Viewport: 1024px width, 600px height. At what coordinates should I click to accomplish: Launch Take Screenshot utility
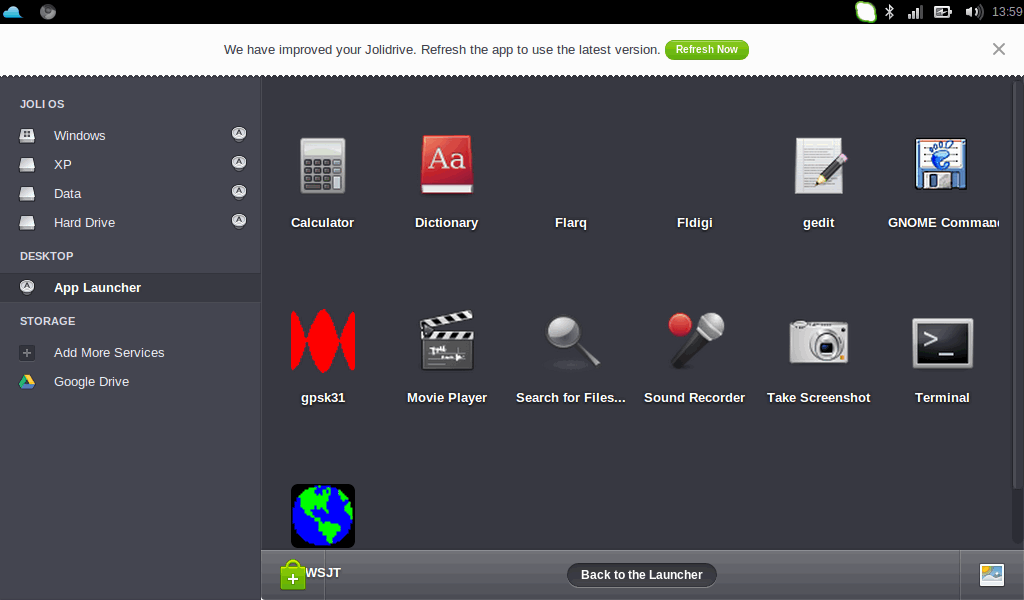[x=818, y=342]
